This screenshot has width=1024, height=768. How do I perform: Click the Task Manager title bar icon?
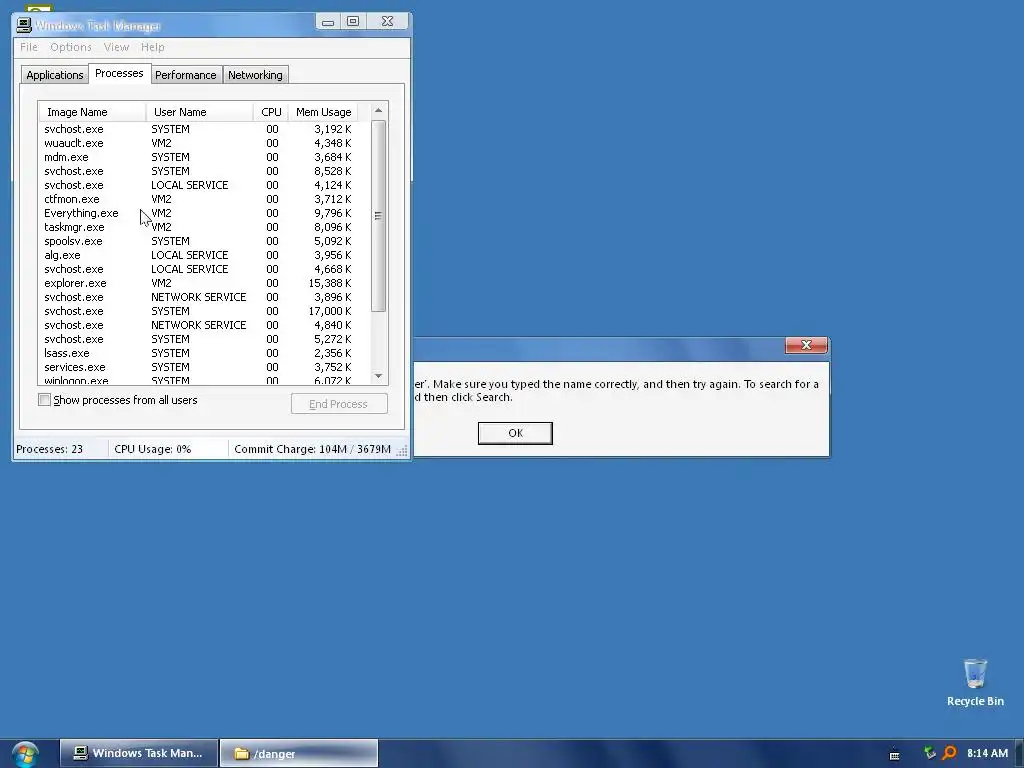24,25
